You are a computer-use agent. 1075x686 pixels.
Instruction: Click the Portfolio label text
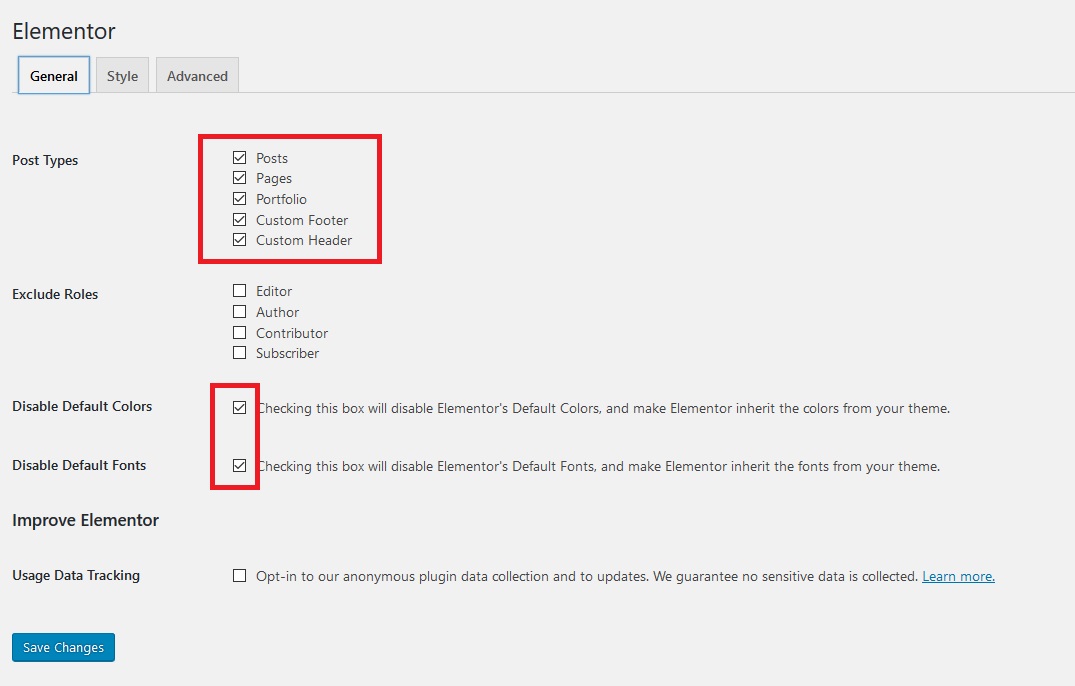tap(281, 199)
